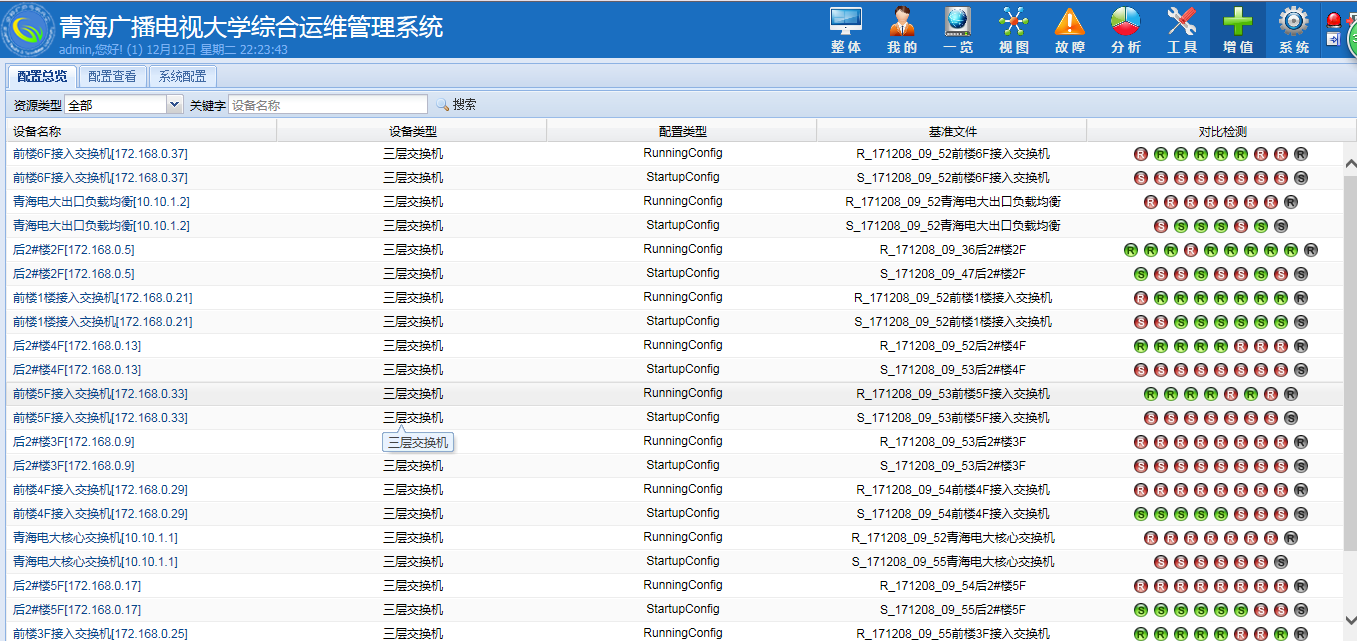The height and width of the screenshot is (641, 1357).
Task: Click gray S icon in 青海电大出口负载均衡 StartupConfig row
Action: point(1281,226)
